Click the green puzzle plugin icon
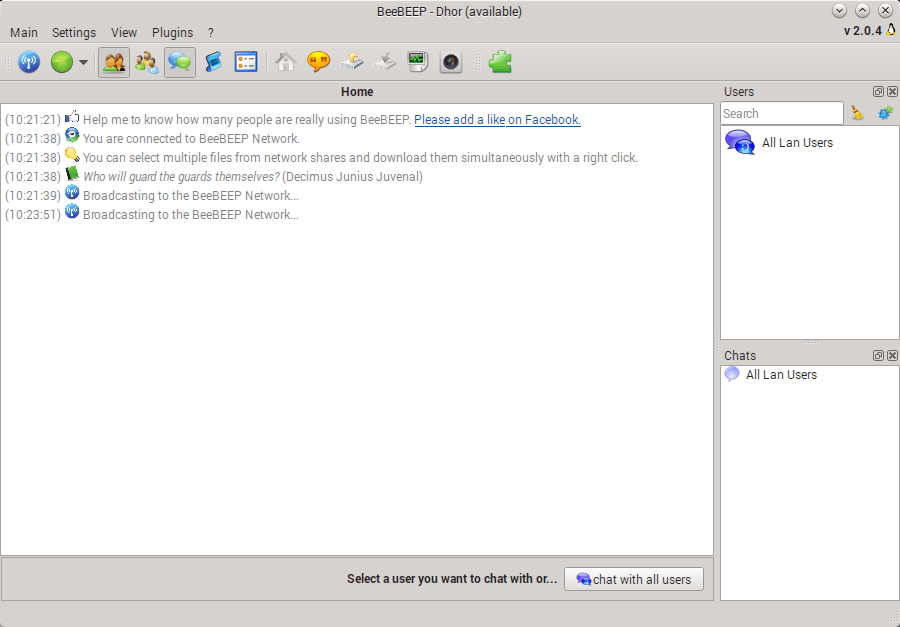Screen dimensions: 900x627 (501, 62)
